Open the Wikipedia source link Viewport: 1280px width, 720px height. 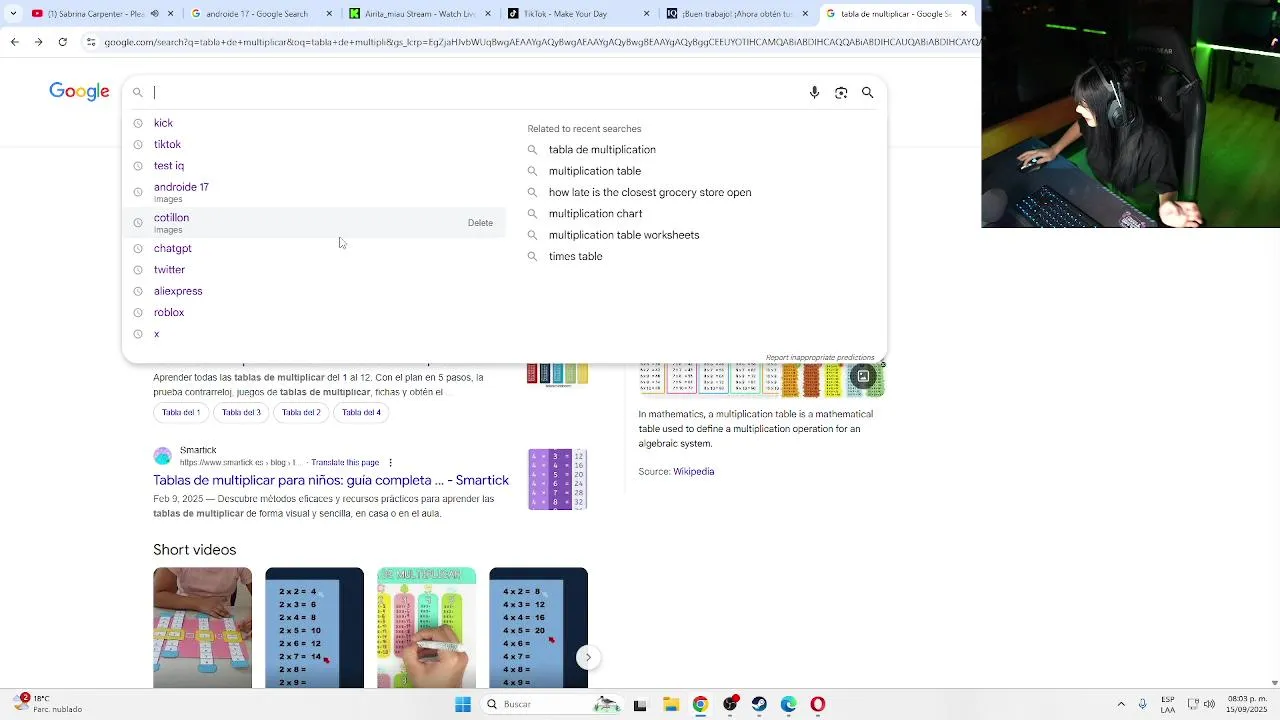693,472
